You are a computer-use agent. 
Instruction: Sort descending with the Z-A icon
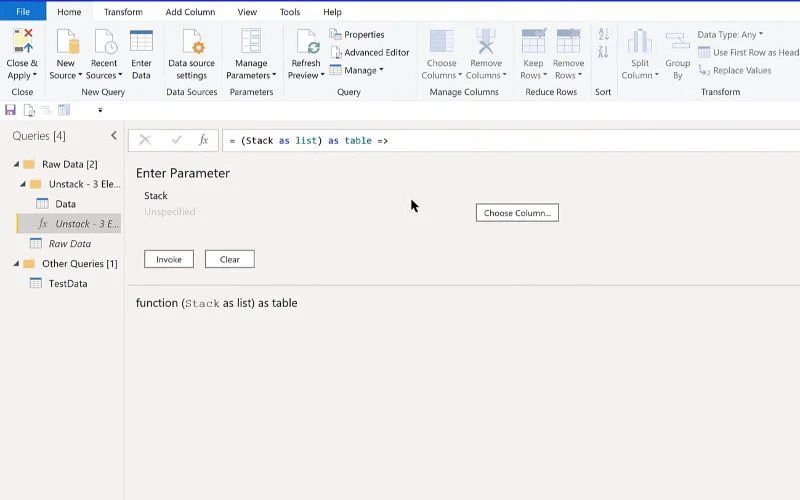tap(603, 52)
